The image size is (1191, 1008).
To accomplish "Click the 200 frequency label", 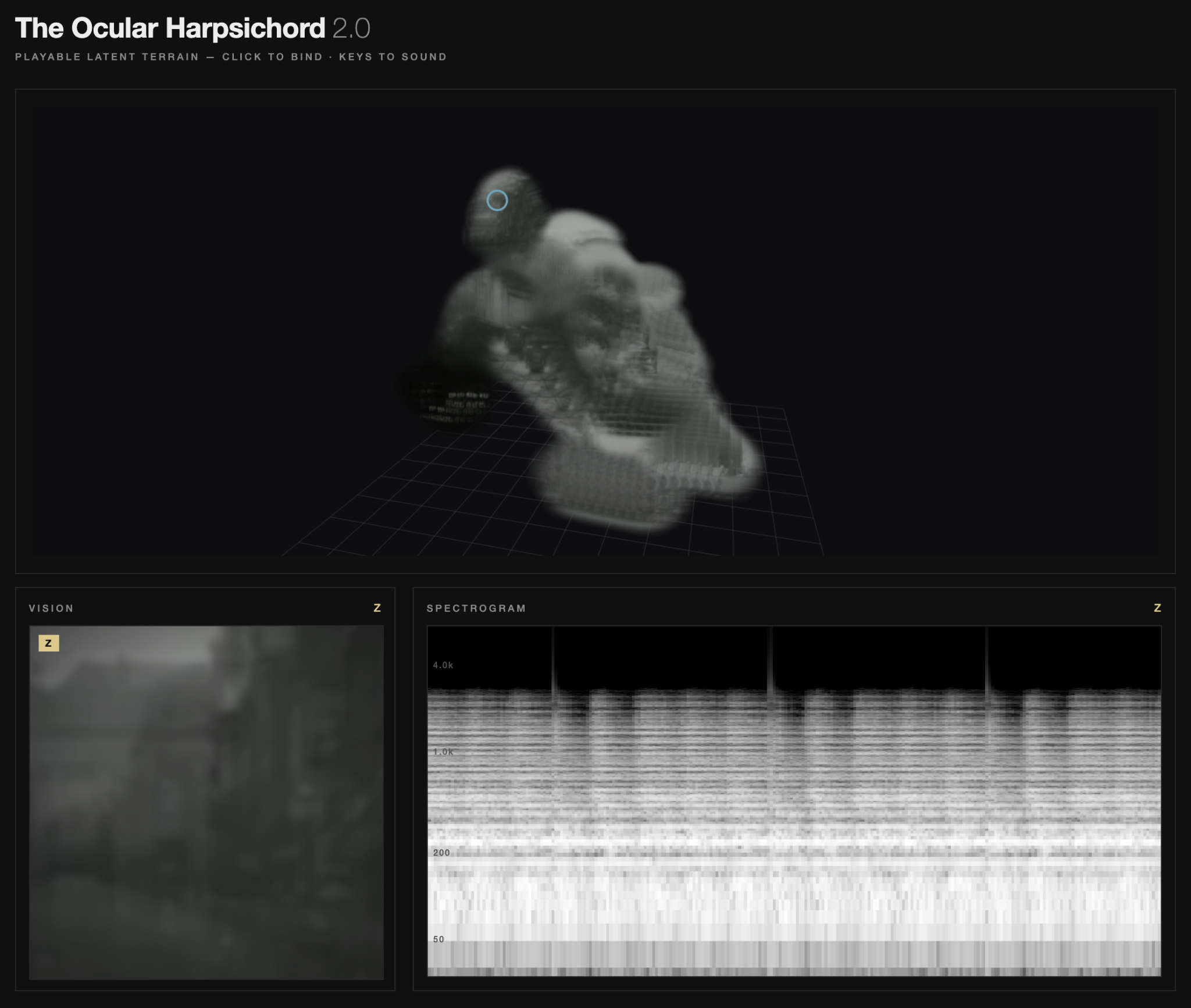I will [441, 853].
